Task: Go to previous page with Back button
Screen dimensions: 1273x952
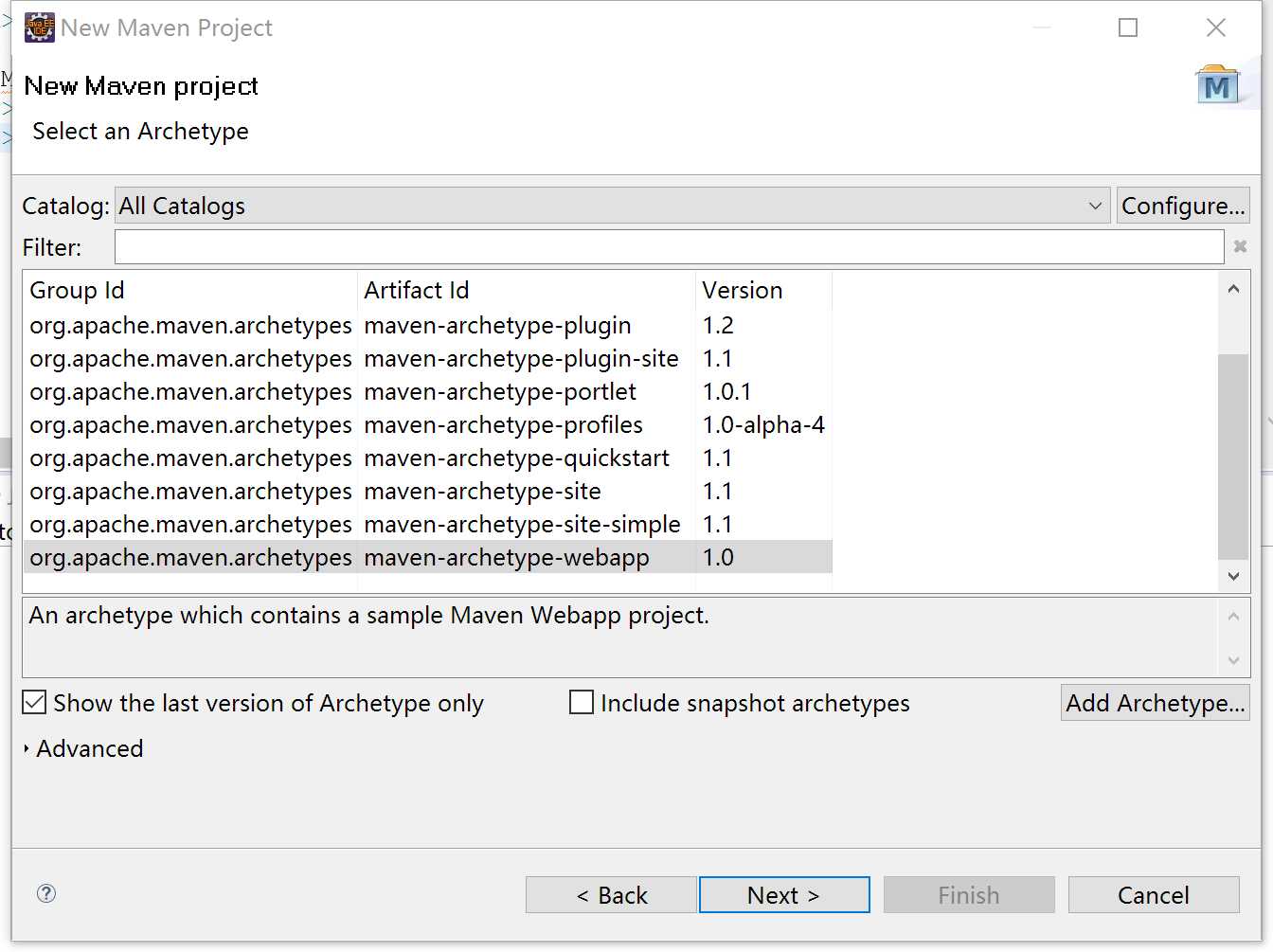Action: pos(611,895)
